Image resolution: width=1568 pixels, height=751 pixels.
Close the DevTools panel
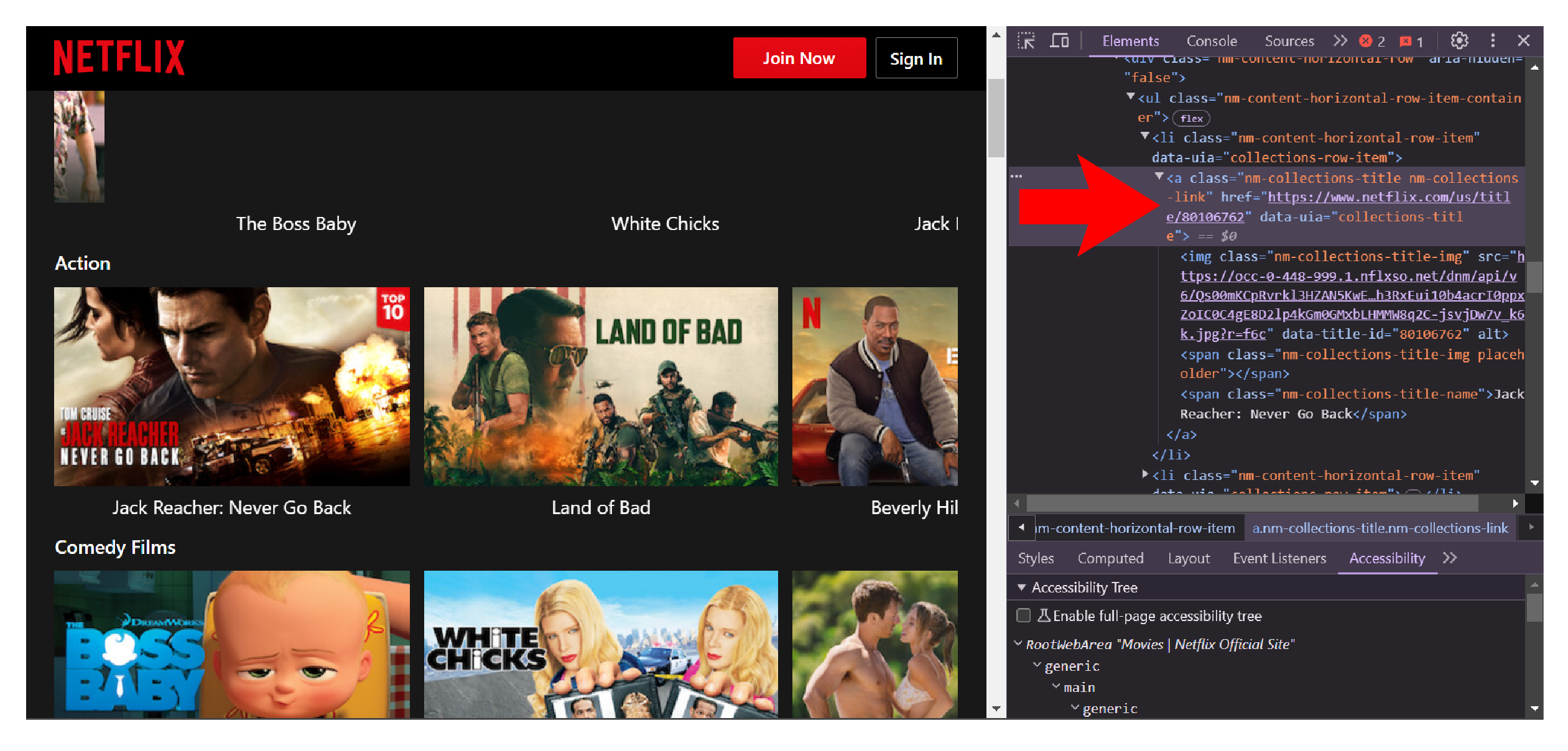coord(1524,41)
